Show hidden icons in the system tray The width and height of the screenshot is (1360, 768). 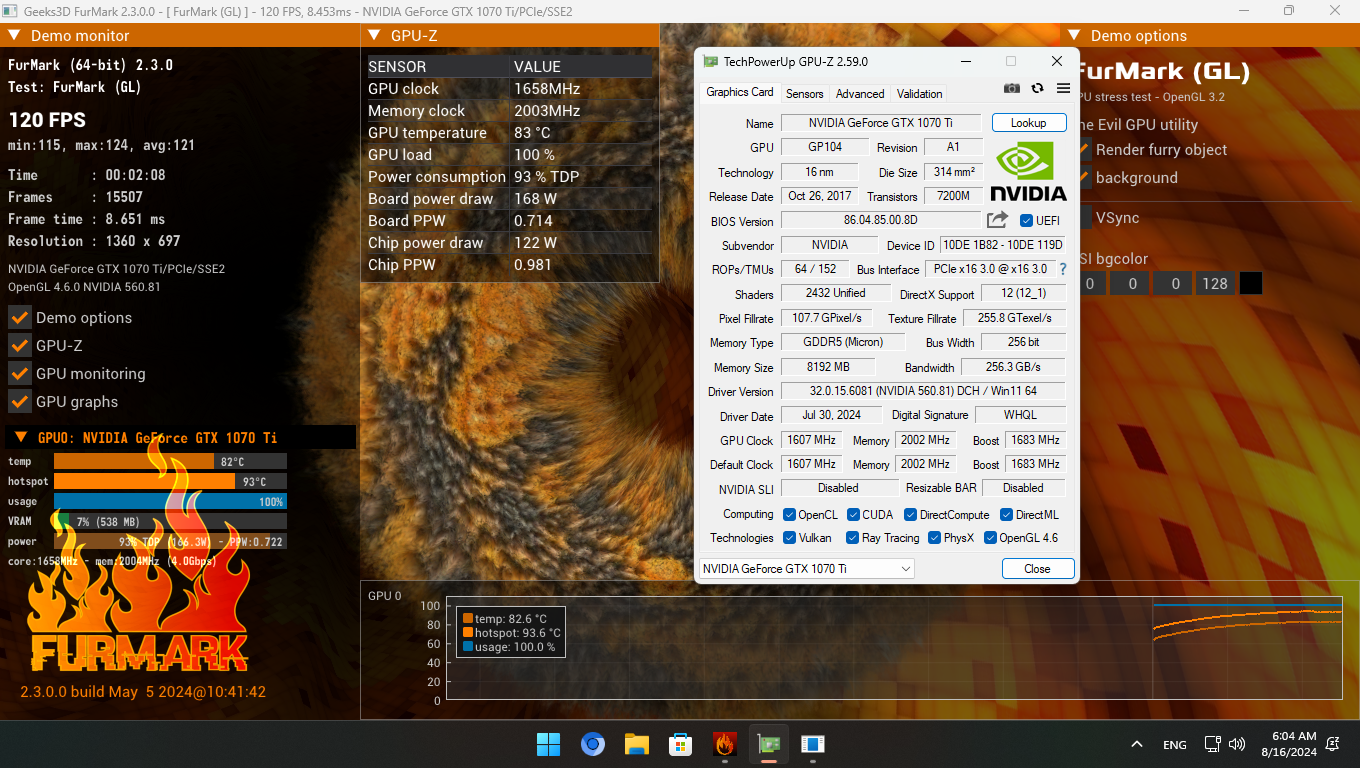pyautogui.click(x=1137, y=745)
